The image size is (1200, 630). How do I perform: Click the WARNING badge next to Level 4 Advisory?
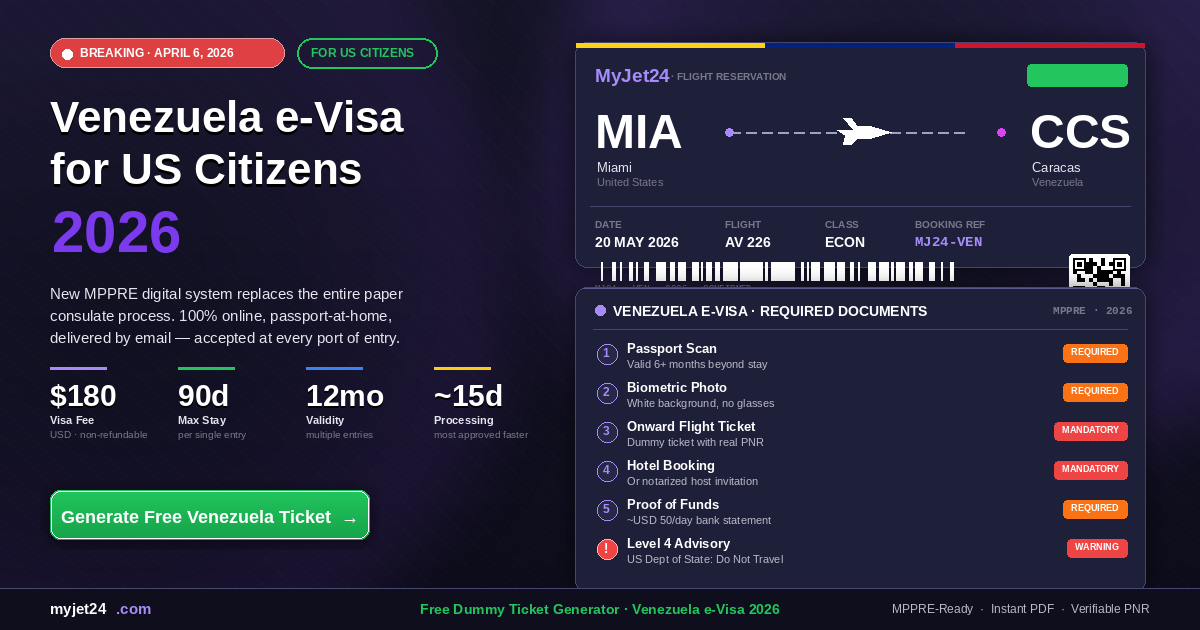1097,548
